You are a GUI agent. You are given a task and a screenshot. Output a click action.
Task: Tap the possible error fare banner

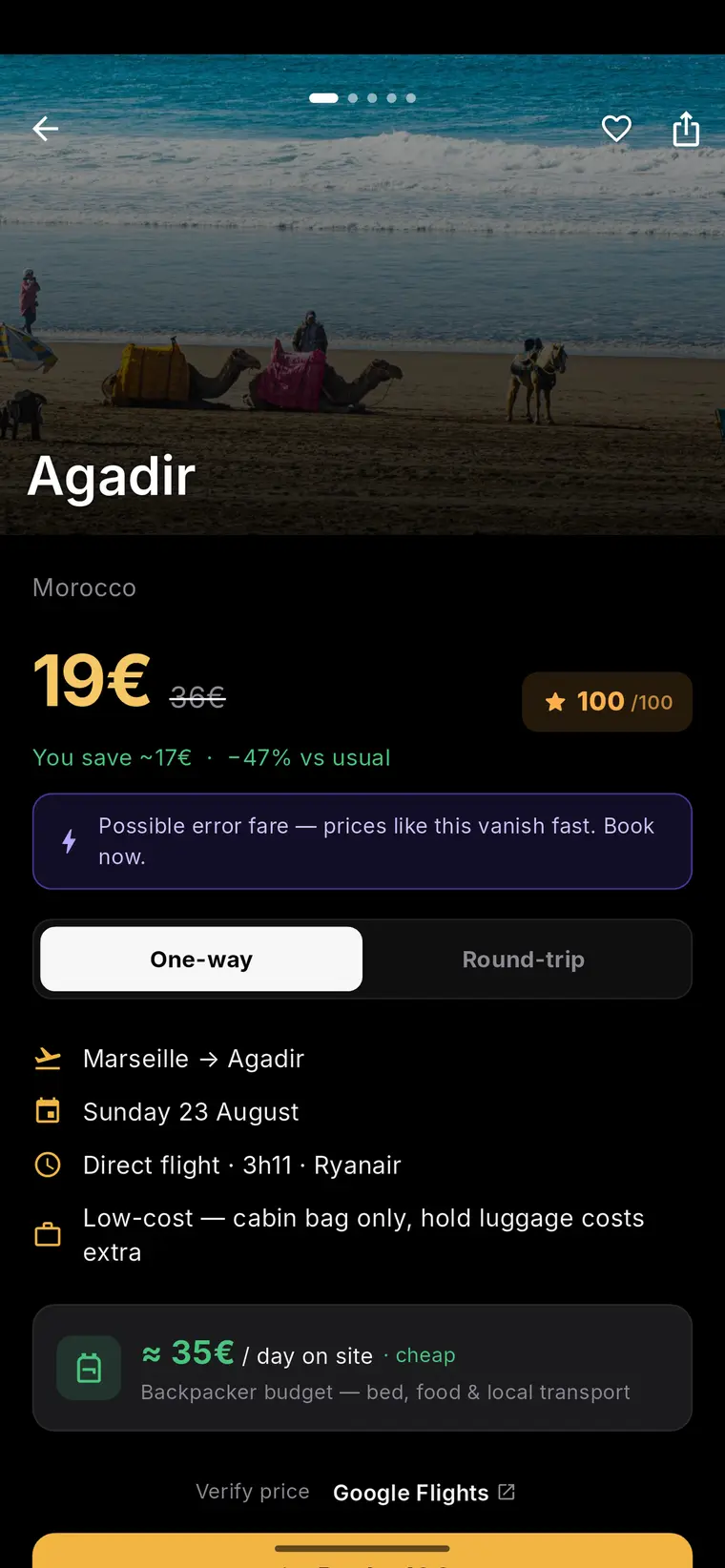362,841
